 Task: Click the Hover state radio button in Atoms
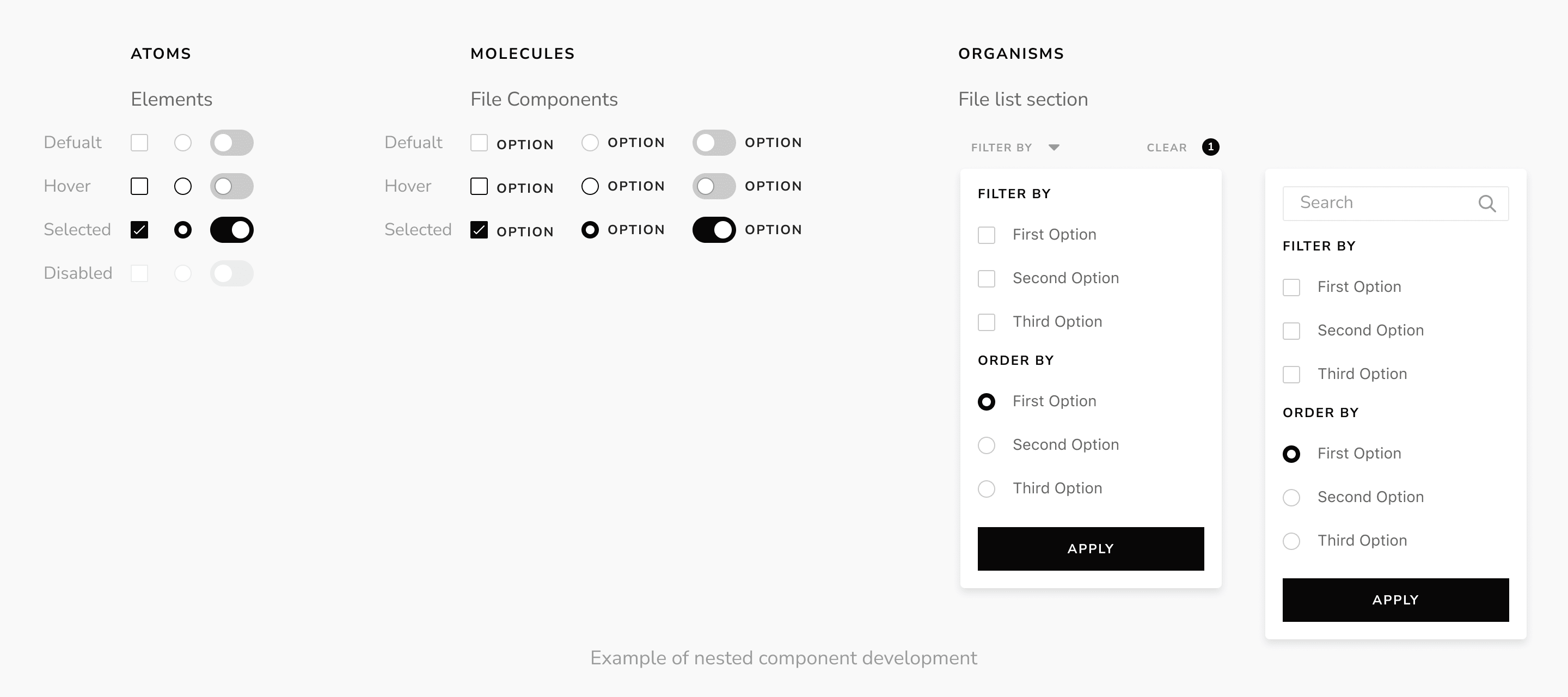pos(182,186)
